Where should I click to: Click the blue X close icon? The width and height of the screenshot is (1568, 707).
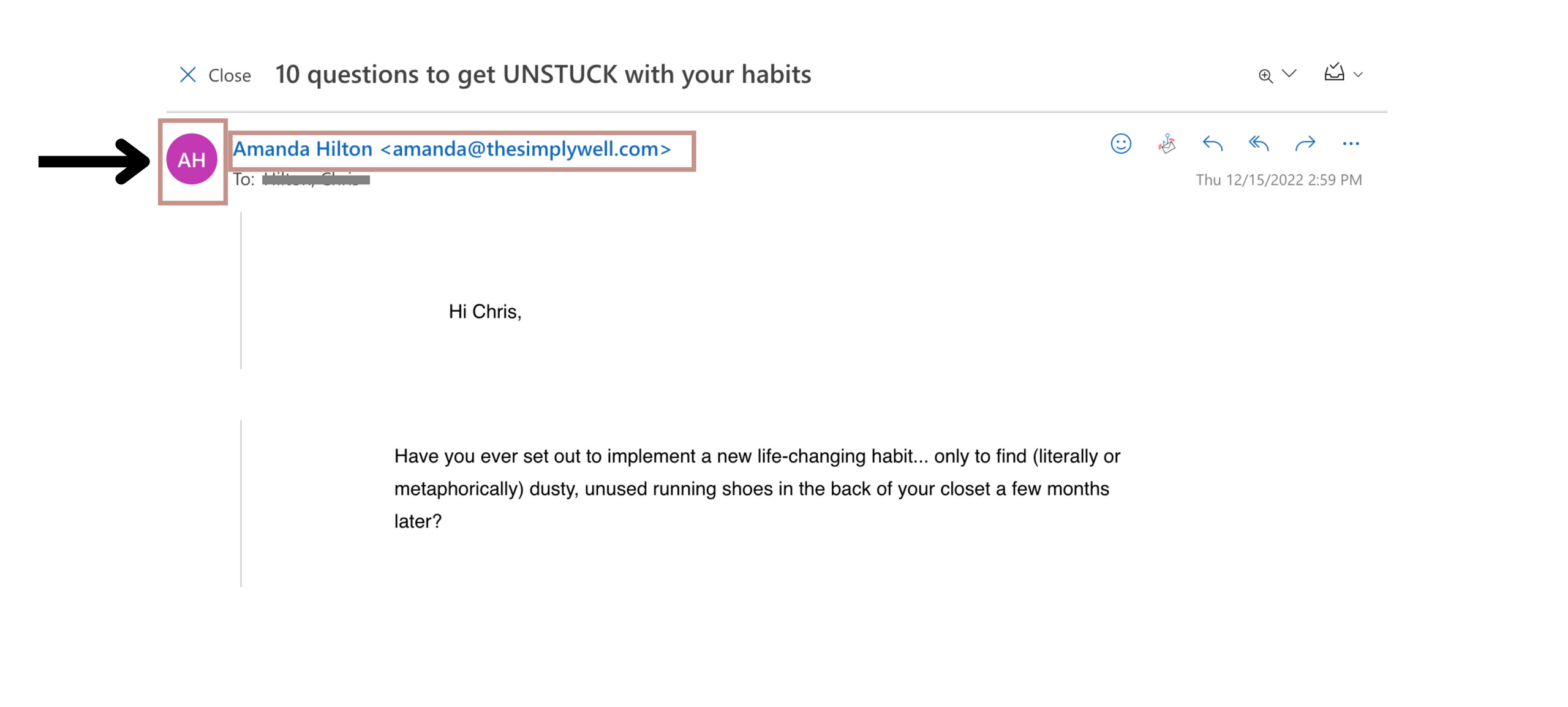pyautogui.click(x=187, y=75)
